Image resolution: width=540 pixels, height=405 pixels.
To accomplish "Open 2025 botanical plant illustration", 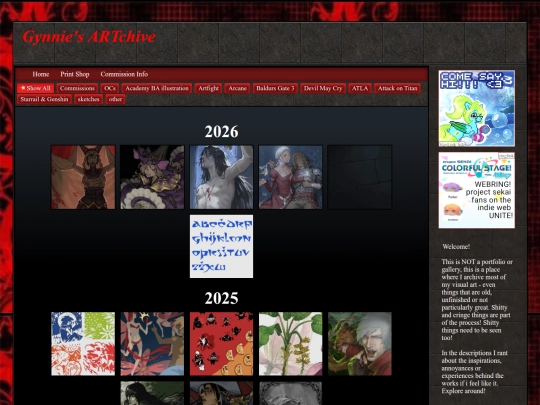I will coord(291,344).
